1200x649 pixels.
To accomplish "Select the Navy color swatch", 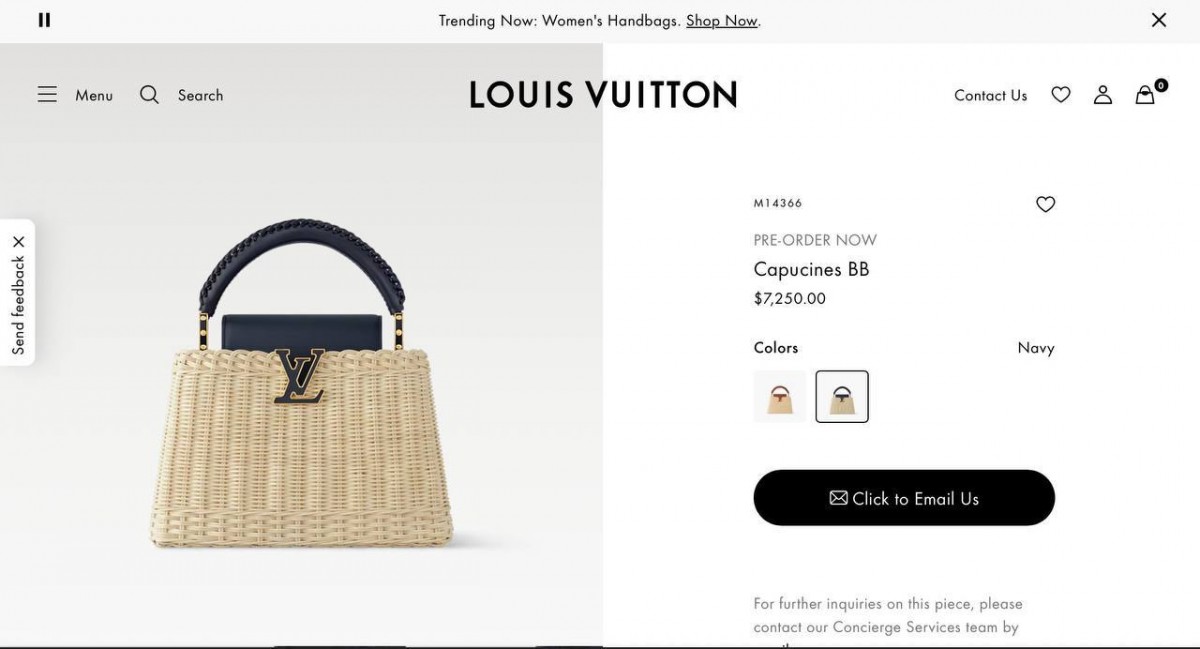I will 842,396.
